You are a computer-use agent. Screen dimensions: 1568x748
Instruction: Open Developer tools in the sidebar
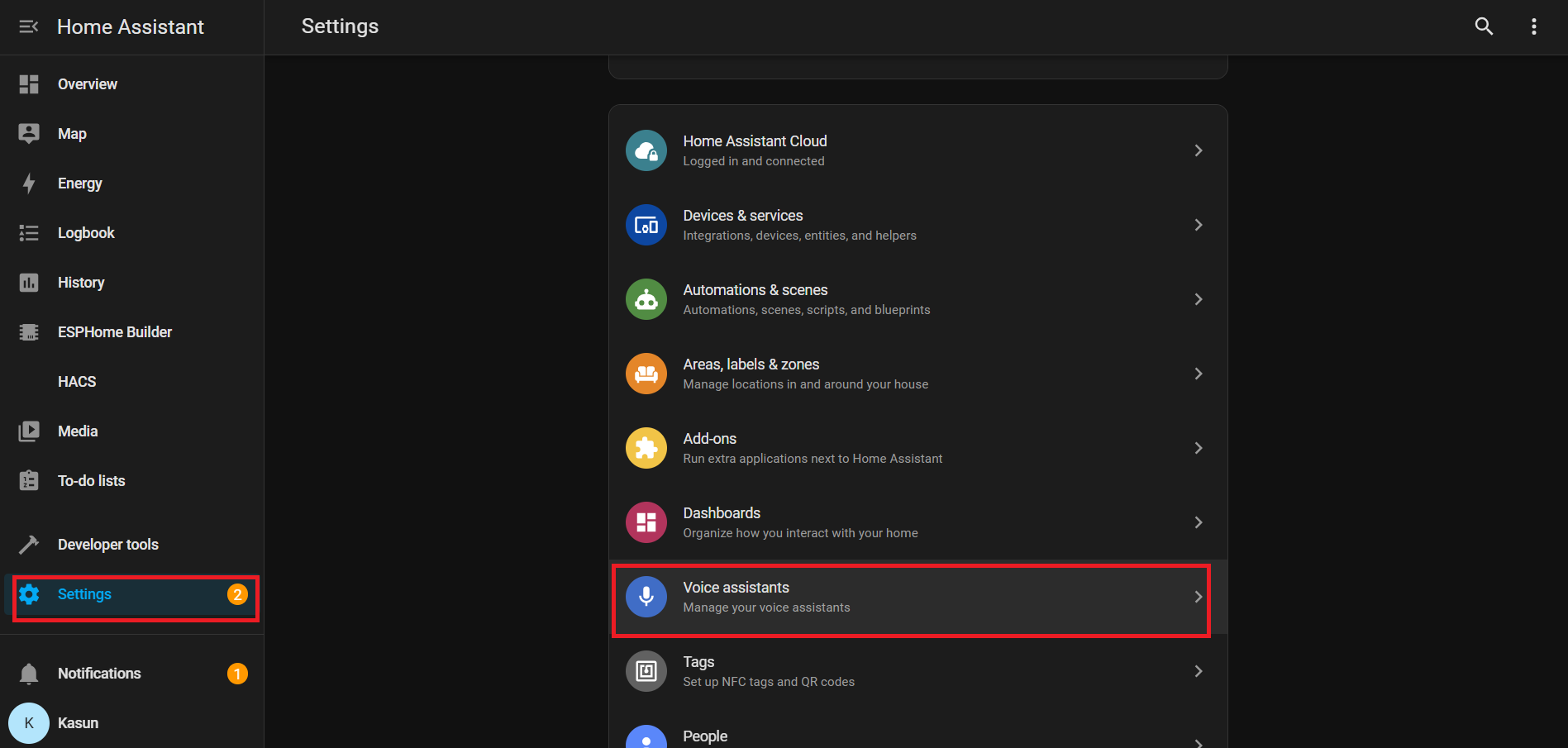click(x=132, y=545)
